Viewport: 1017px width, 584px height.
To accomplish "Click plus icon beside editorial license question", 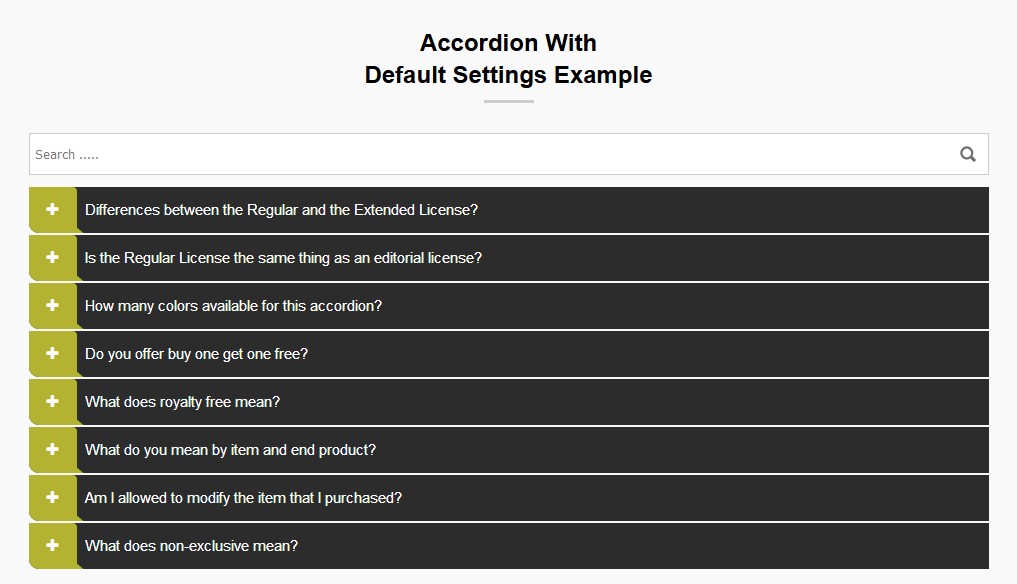I will point(52,257).
